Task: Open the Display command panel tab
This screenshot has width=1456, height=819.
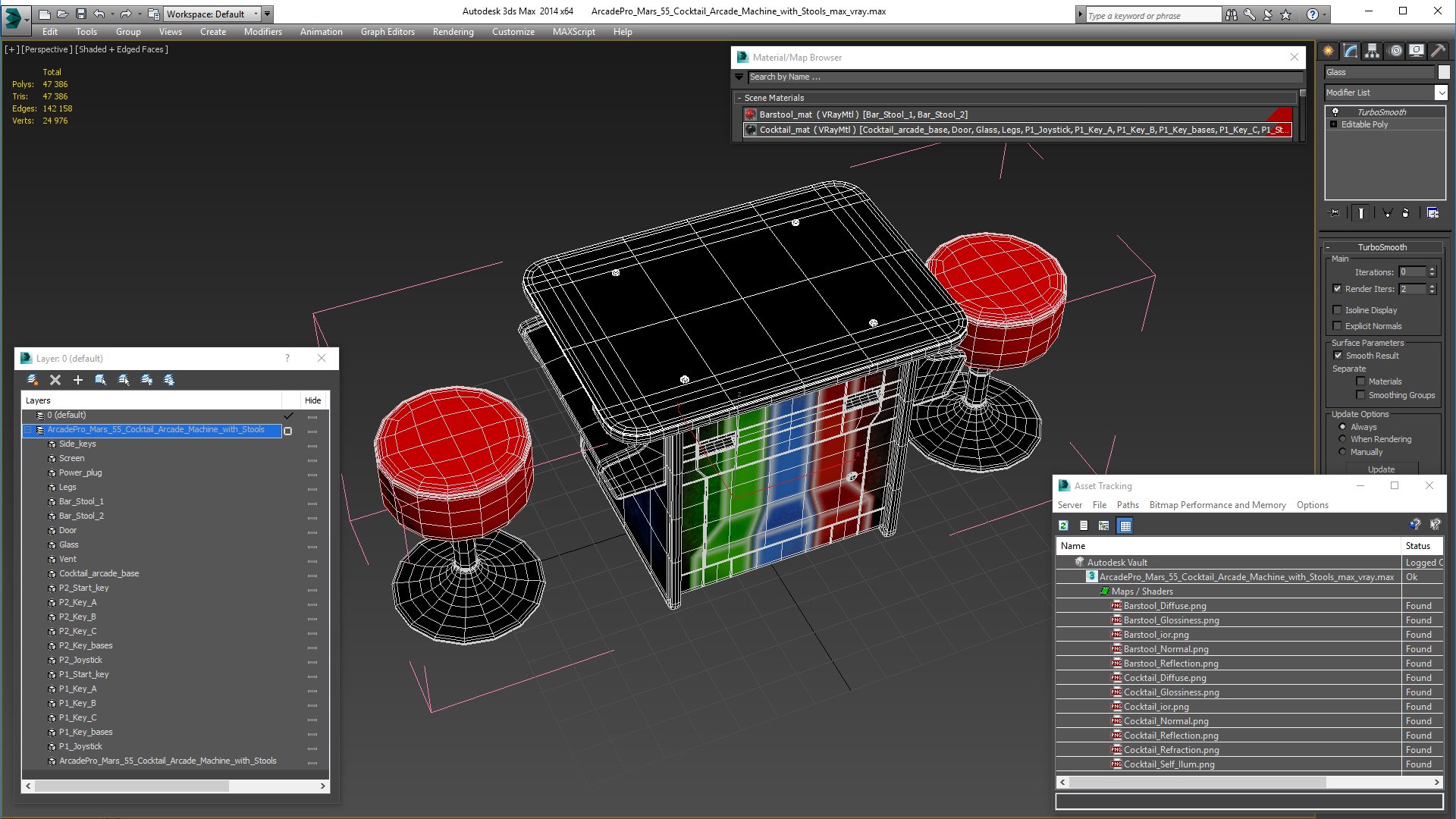Action: click(1417, 51)
